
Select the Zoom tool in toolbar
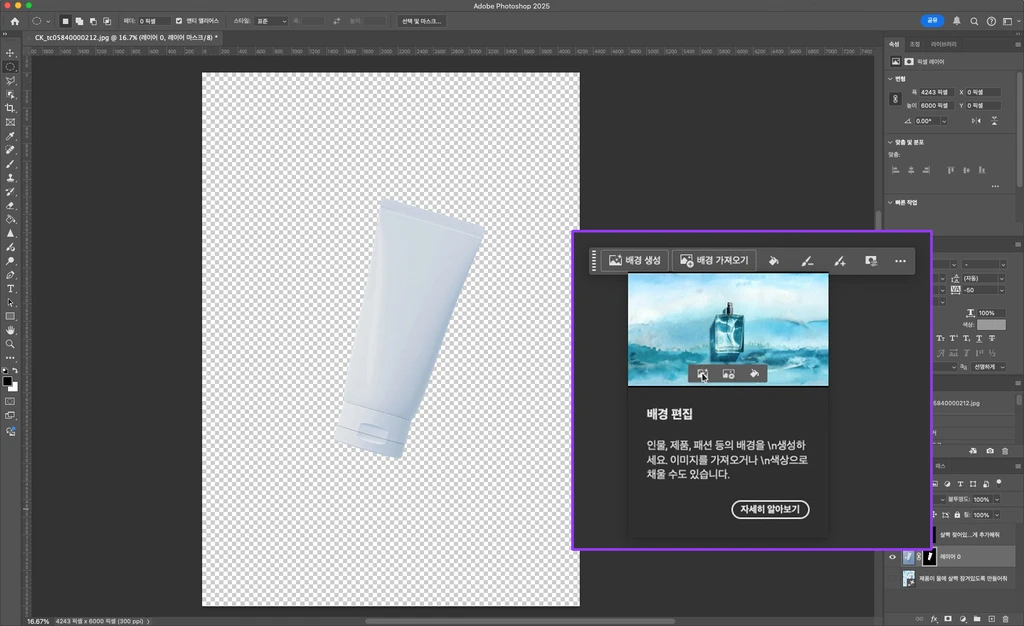(10, 343)
